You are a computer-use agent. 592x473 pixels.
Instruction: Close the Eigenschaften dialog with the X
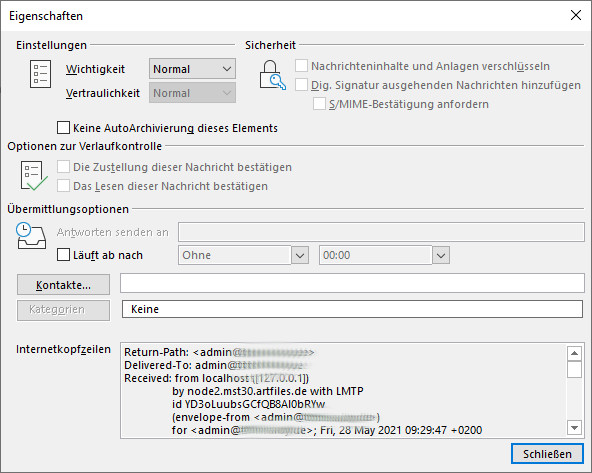coord(576,15)
